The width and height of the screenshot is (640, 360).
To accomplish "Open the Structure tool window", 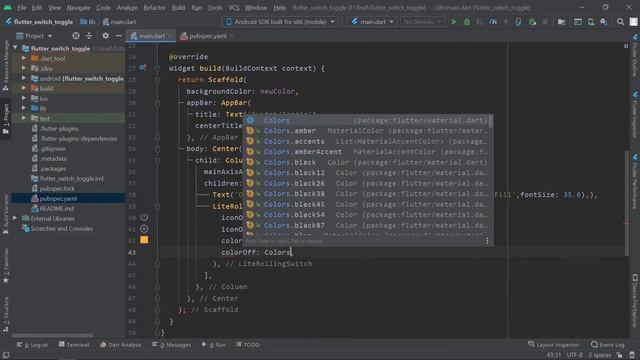I will (6, 313).
